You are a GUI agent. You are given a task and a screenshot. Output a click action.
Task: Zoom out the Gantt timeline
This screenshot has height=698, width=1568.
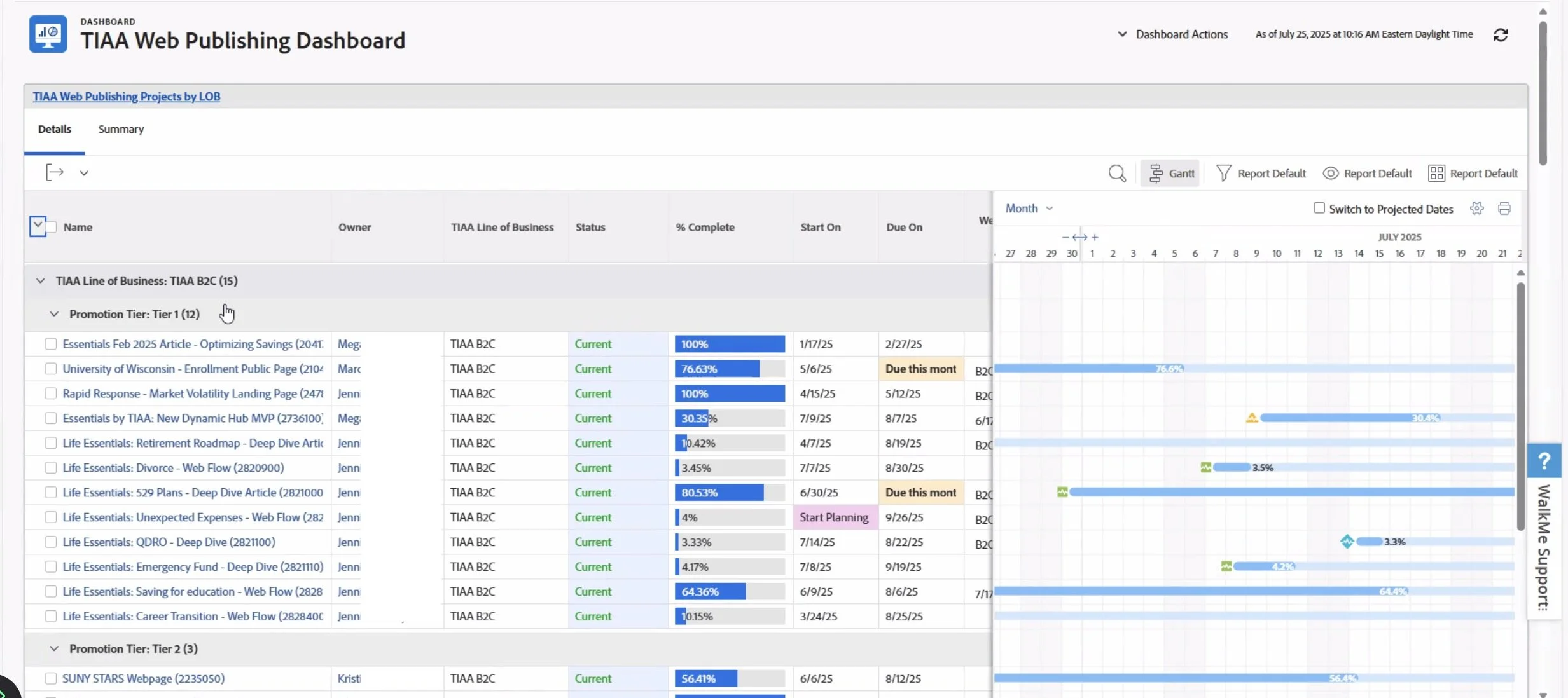coord(1065,237)
